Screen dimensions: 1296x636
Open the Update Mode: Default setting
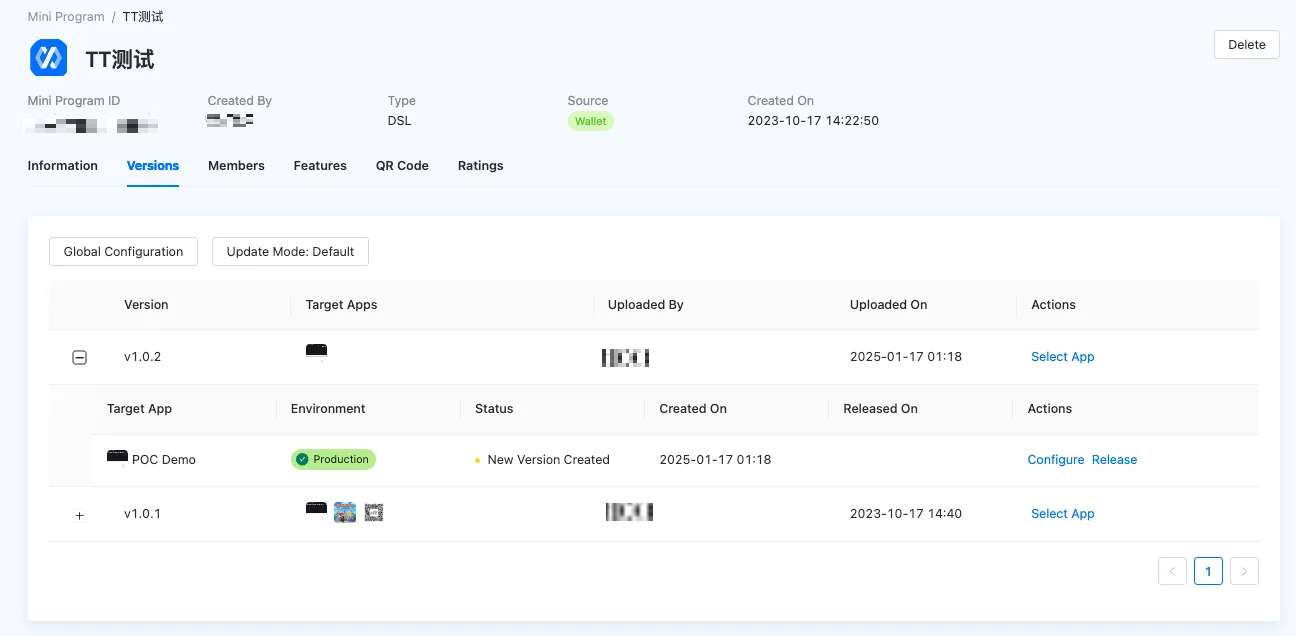click(290, 252)
